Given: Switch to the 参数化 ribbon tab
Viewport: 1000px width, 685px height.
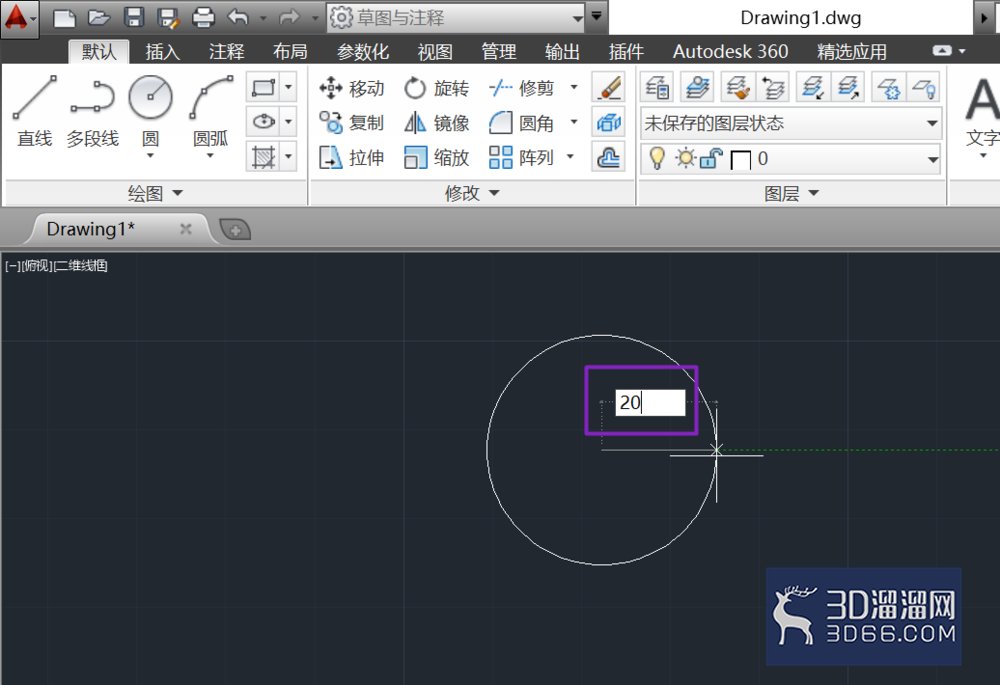Looking at the screenshot, I should point(363,52).
